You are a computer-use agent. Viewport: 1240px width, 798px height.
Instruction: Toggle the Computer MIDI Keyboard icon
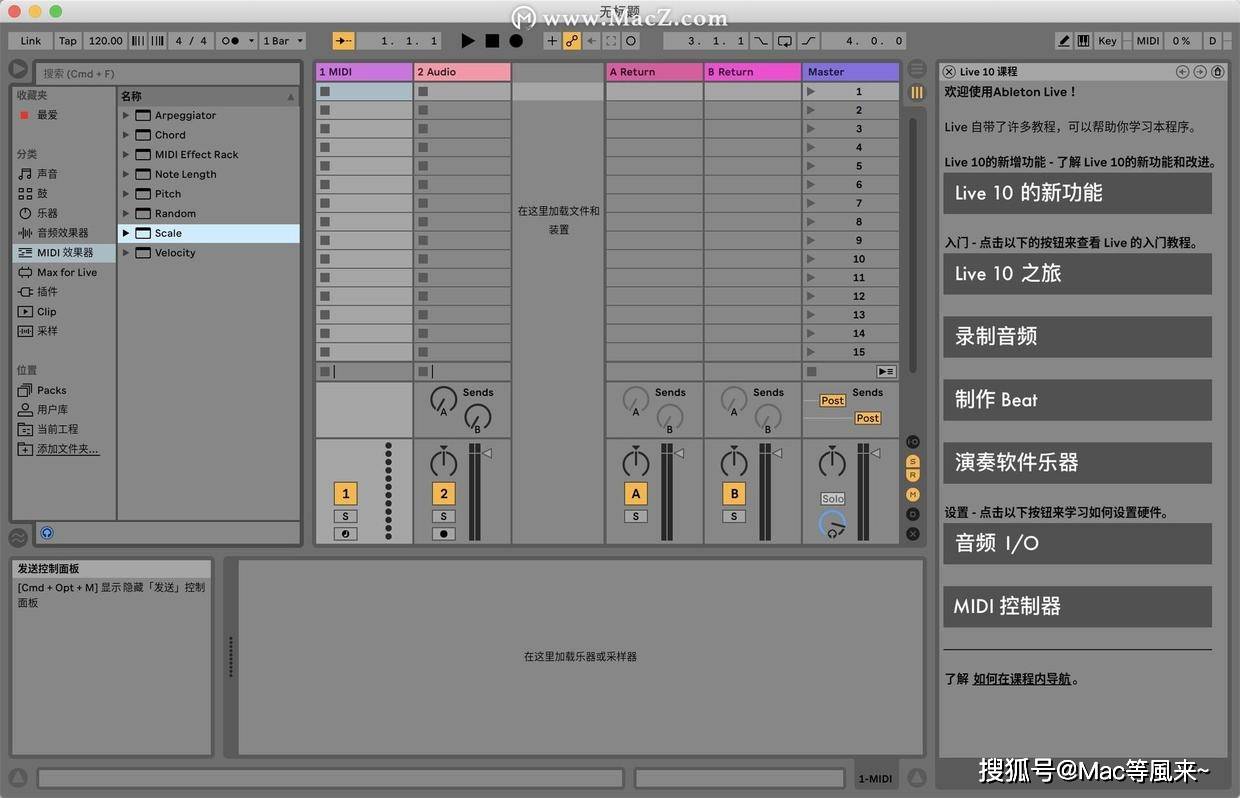pyautogui.click(x=1083, y=41)
